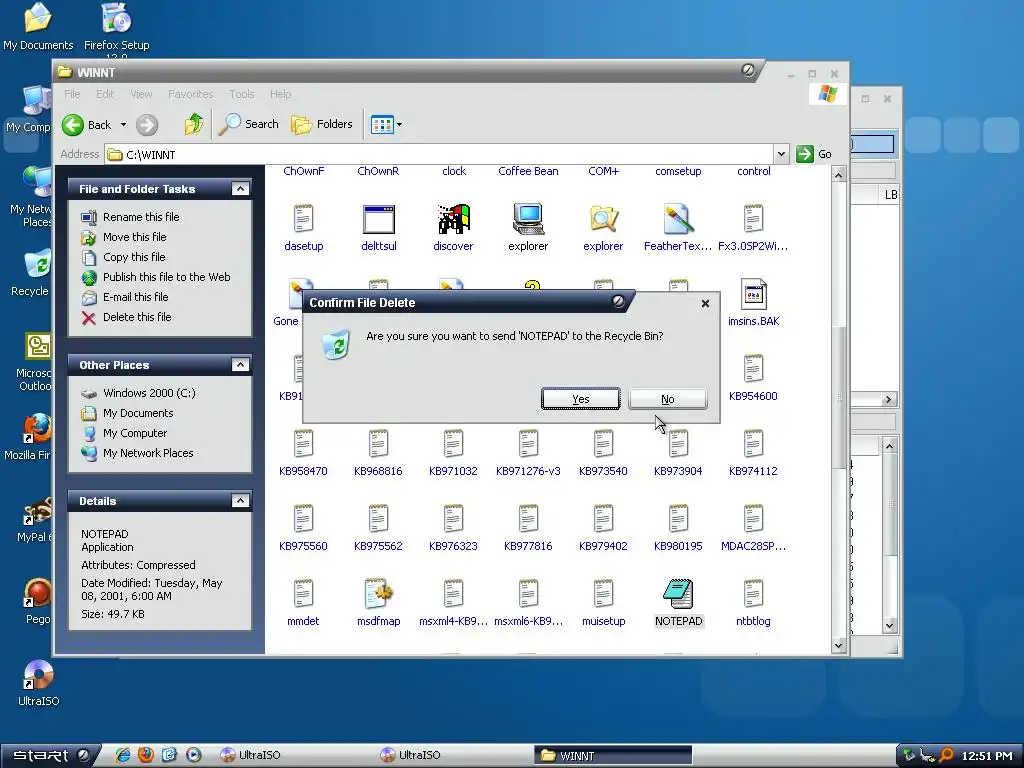Open the Tools menu
1024x768 pixels.
click(x=242, y=94)
